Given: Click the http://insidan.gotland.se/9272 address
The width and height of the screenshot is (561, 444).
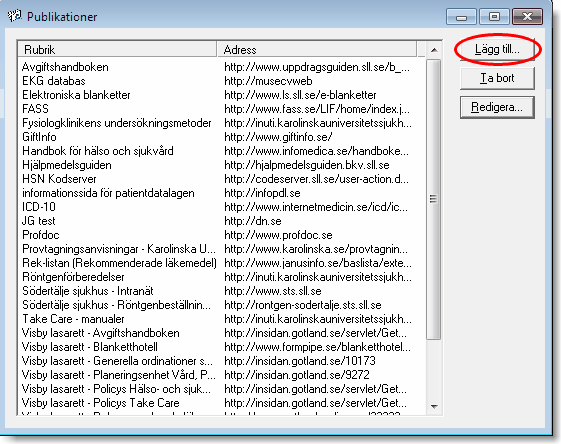Looking at the screenshot, I should (297, 375).
